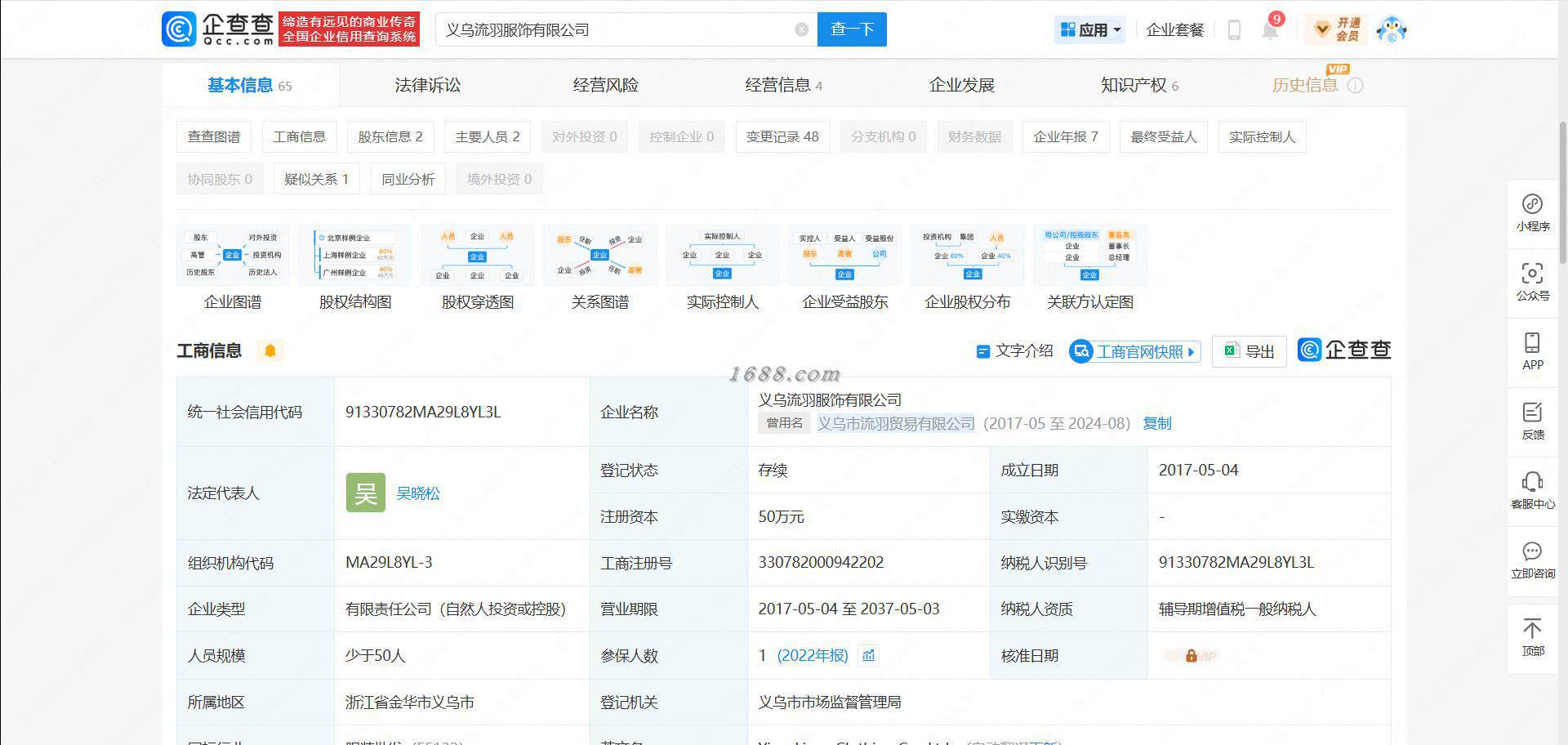
Task: Switch to the 经营风险 tab
Action: [x=605, y=85]
